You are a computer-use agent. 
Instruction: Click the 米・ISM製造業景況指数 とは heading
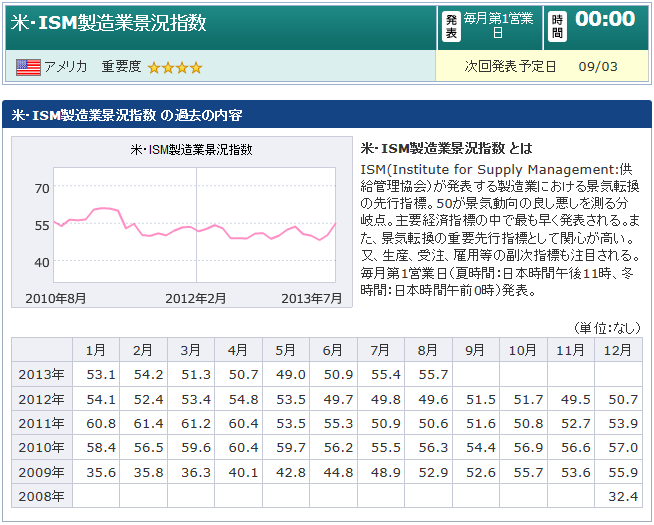pyautogui.click(x=446, y=148)
